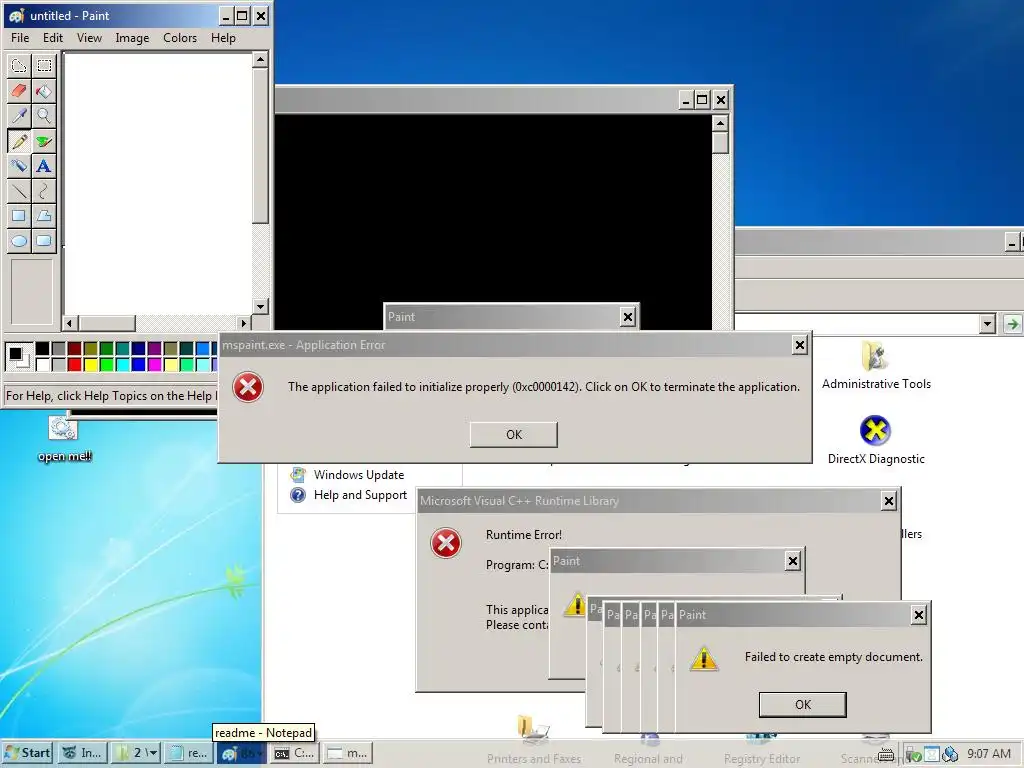This screenshot has height=768, width=1024.
Task: Click the left arrow of Paint horizontal scrollbar
Action: coord(70,323)
